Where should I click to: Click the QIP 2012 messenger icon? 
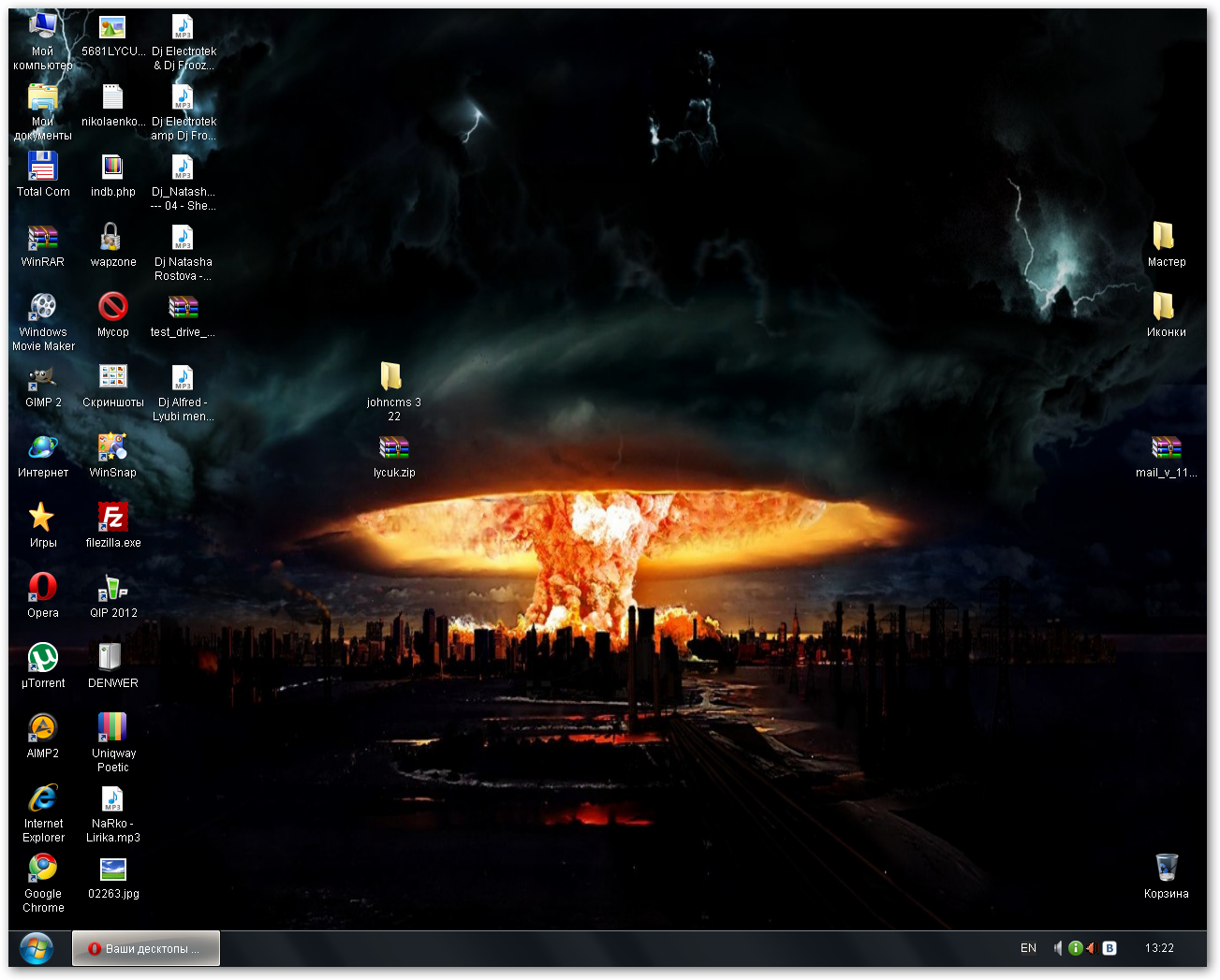coord(112,588)
